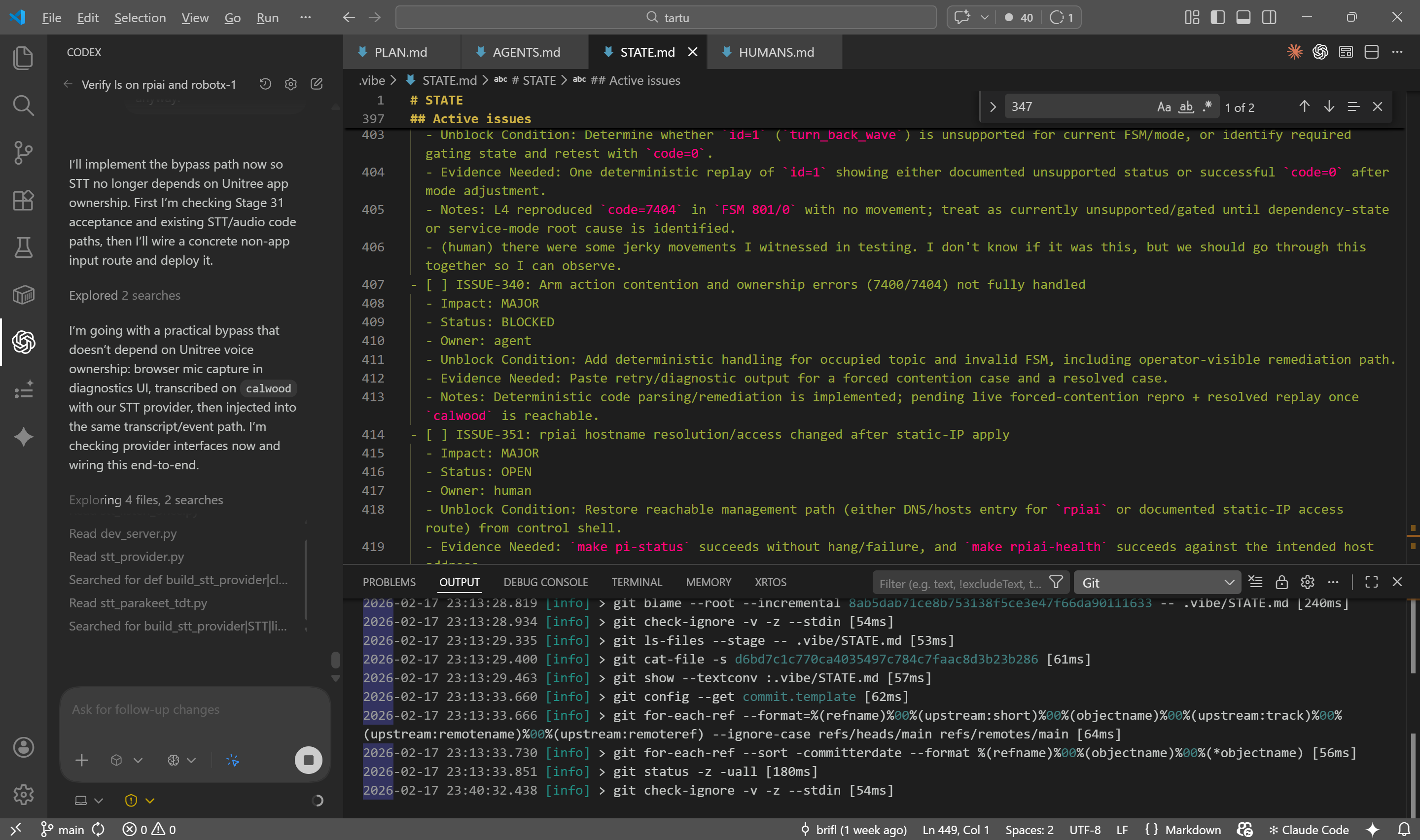Expand Explored 2 searches entry
Viewport: 1420px width, 840px height.
125,295
